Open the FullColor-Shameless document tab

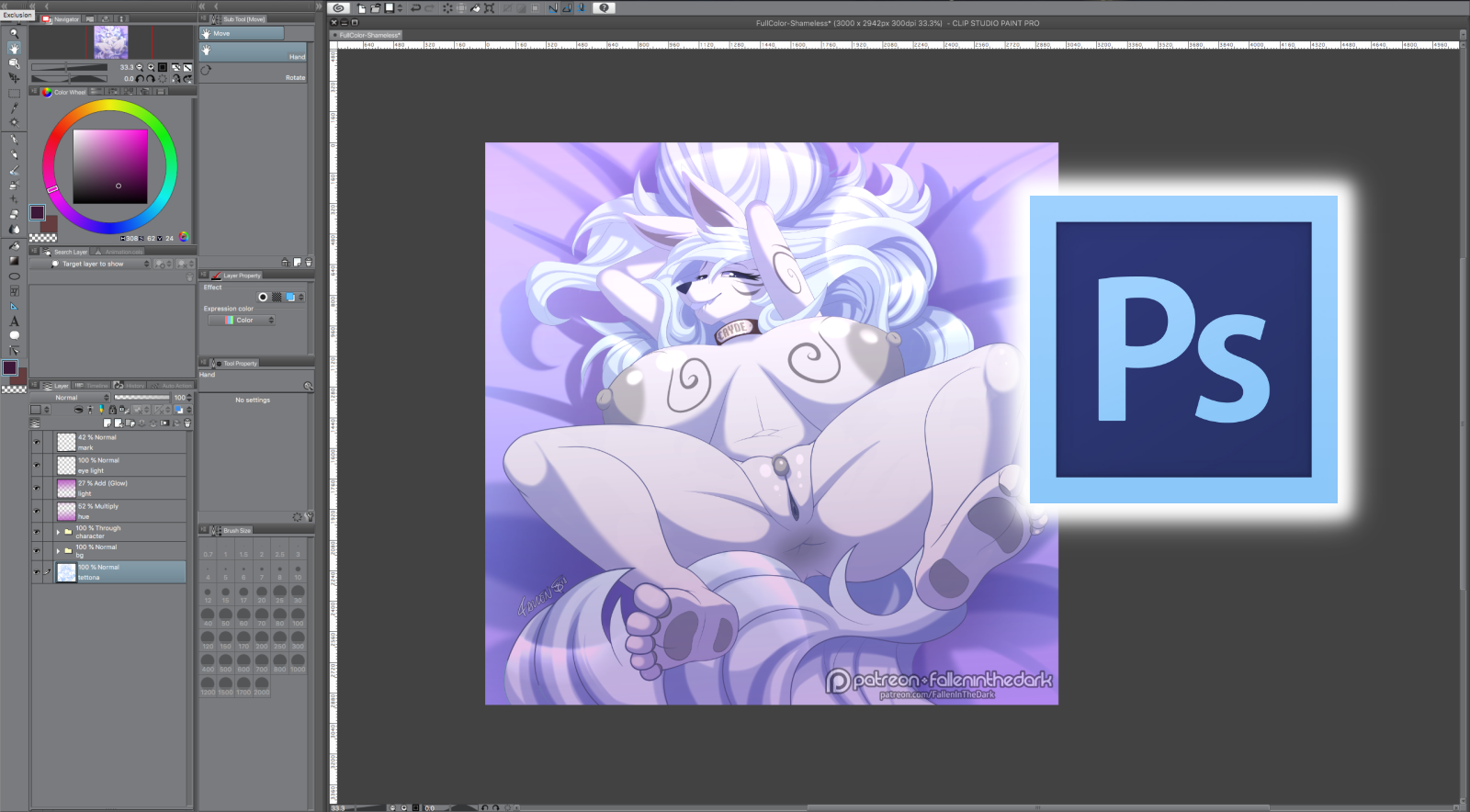pos(367,35)
